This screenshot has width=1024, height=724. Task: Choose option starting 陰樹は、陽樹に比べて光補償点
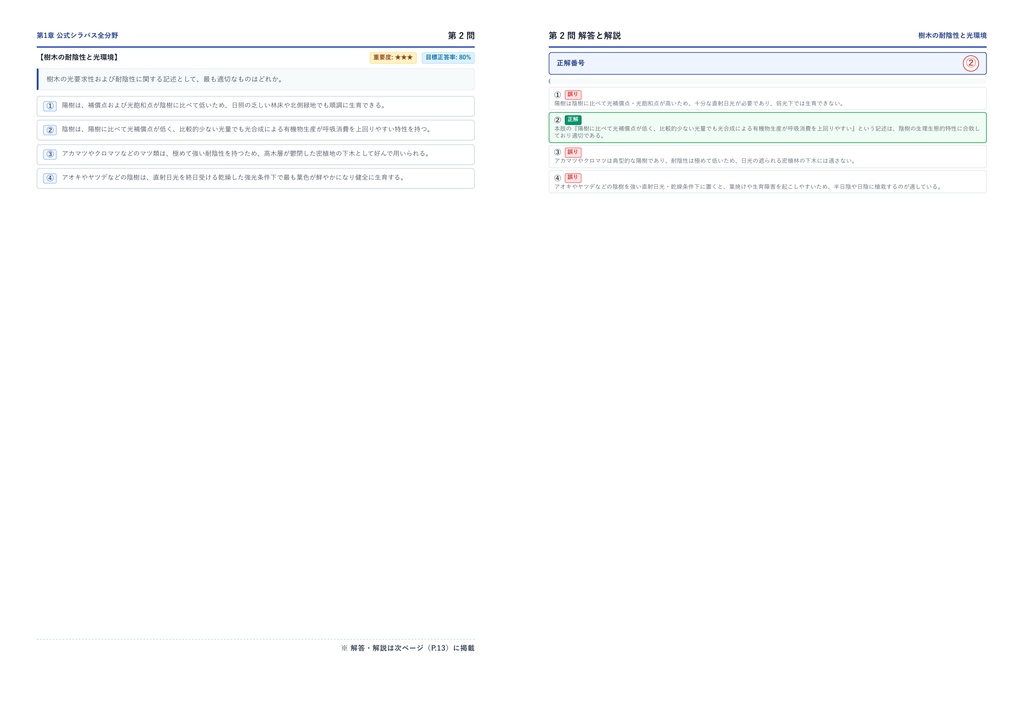[255, 130]
